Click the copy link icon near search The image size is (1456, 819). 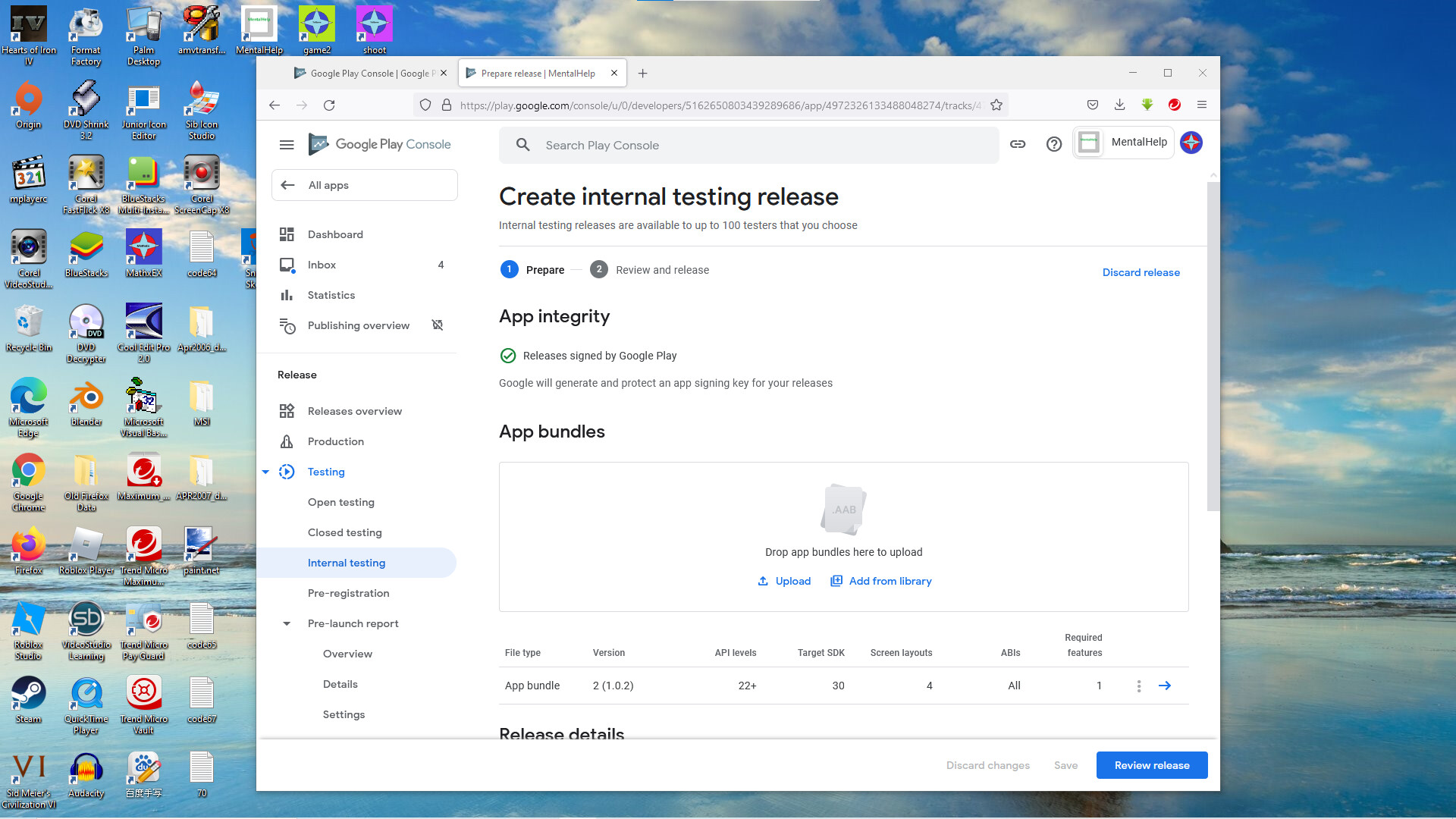[x=1018, y=144]
